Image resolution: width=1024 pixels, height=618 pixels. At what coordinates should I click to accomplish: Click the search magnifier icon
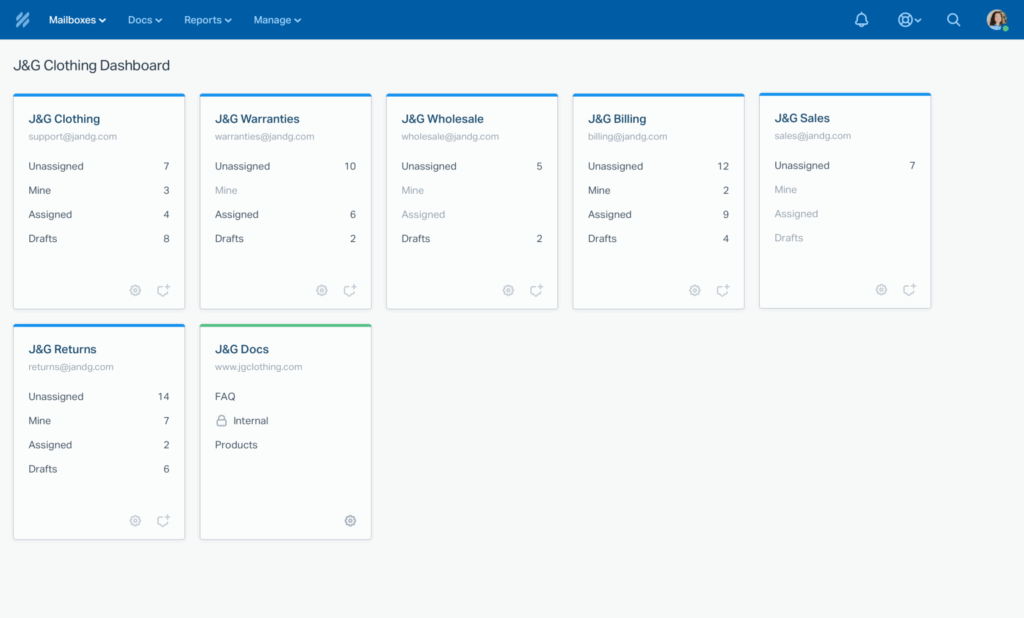click(953, 20)
